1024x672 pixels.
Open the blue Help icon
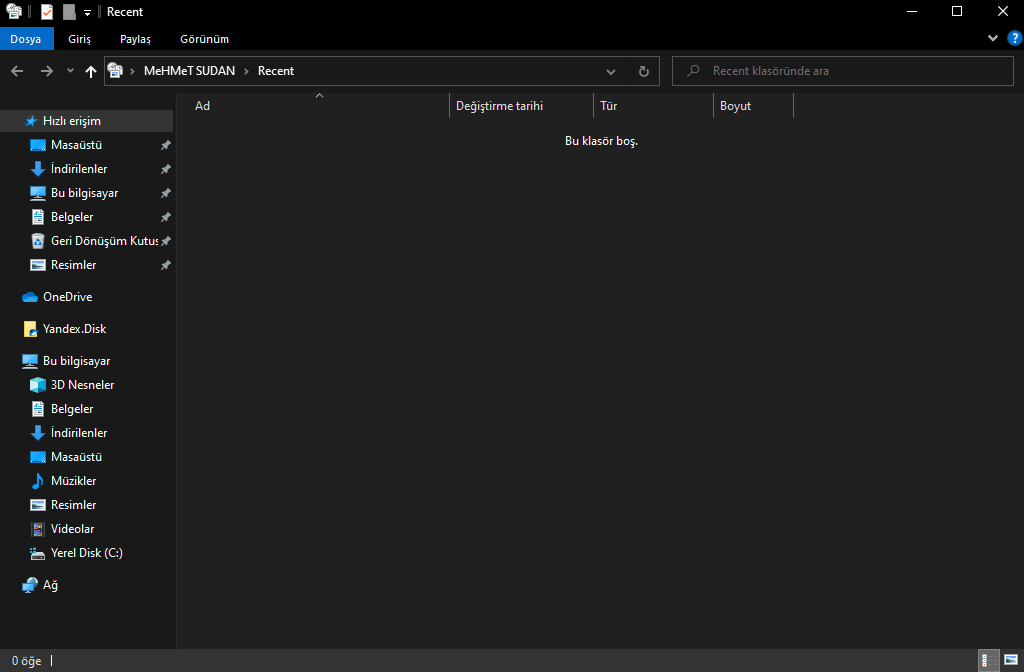[1015, 39]
